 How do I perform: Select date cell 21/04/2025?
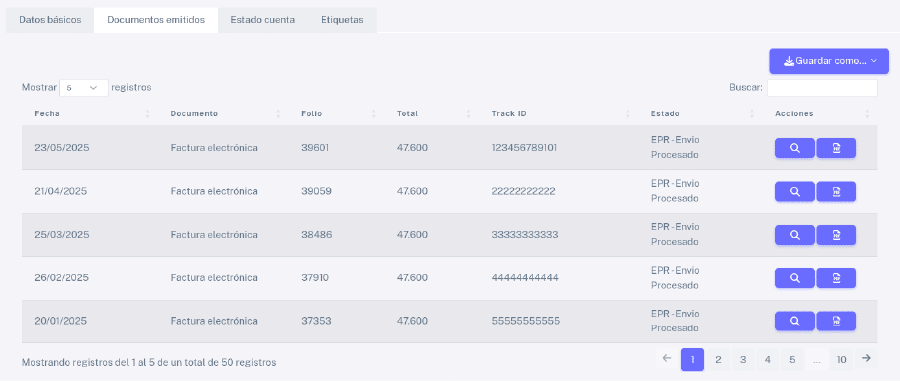tap(61, 192)
